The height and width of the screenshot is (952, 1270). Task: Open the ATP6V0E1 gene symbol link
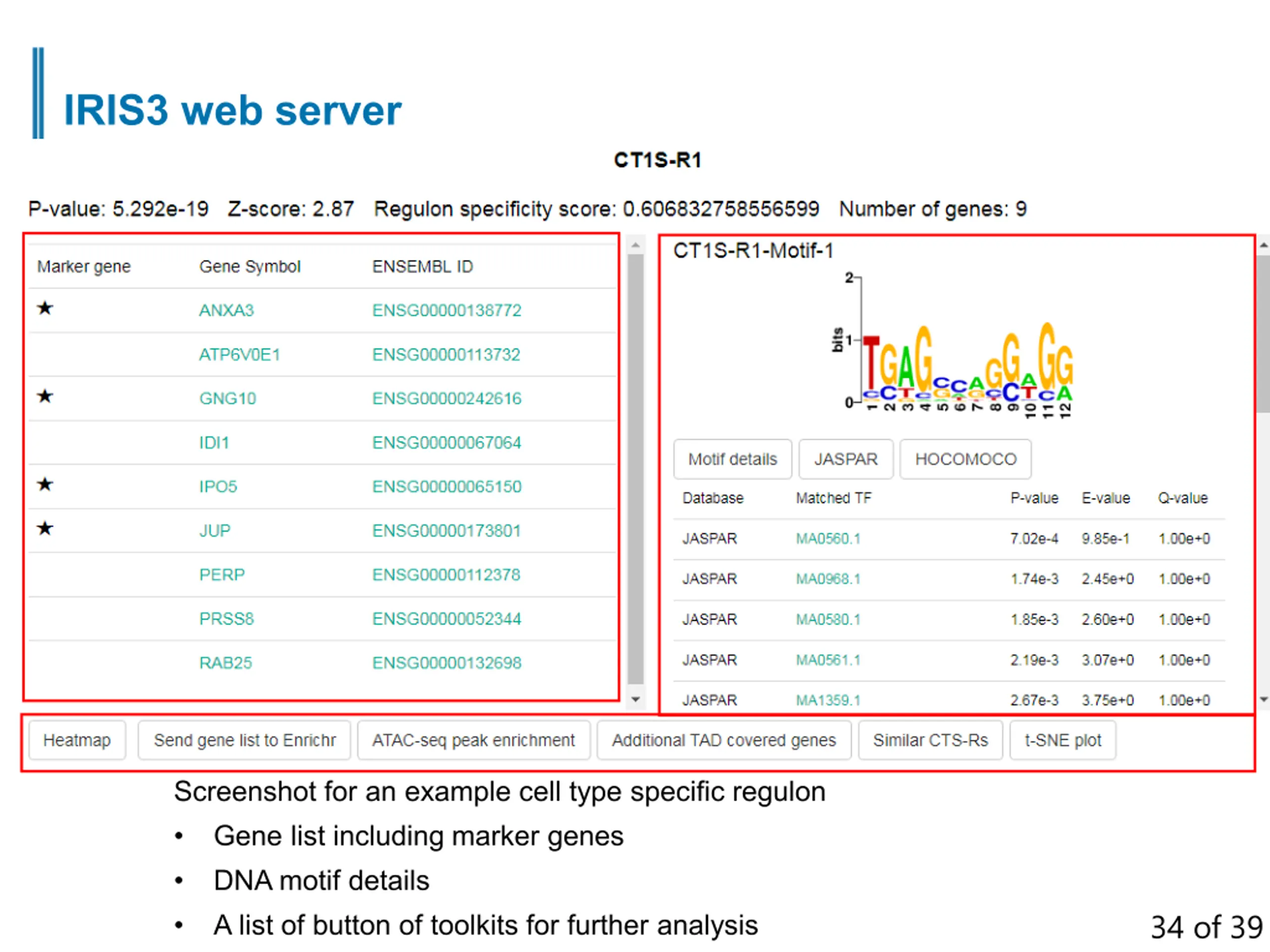tap(240, 355)
